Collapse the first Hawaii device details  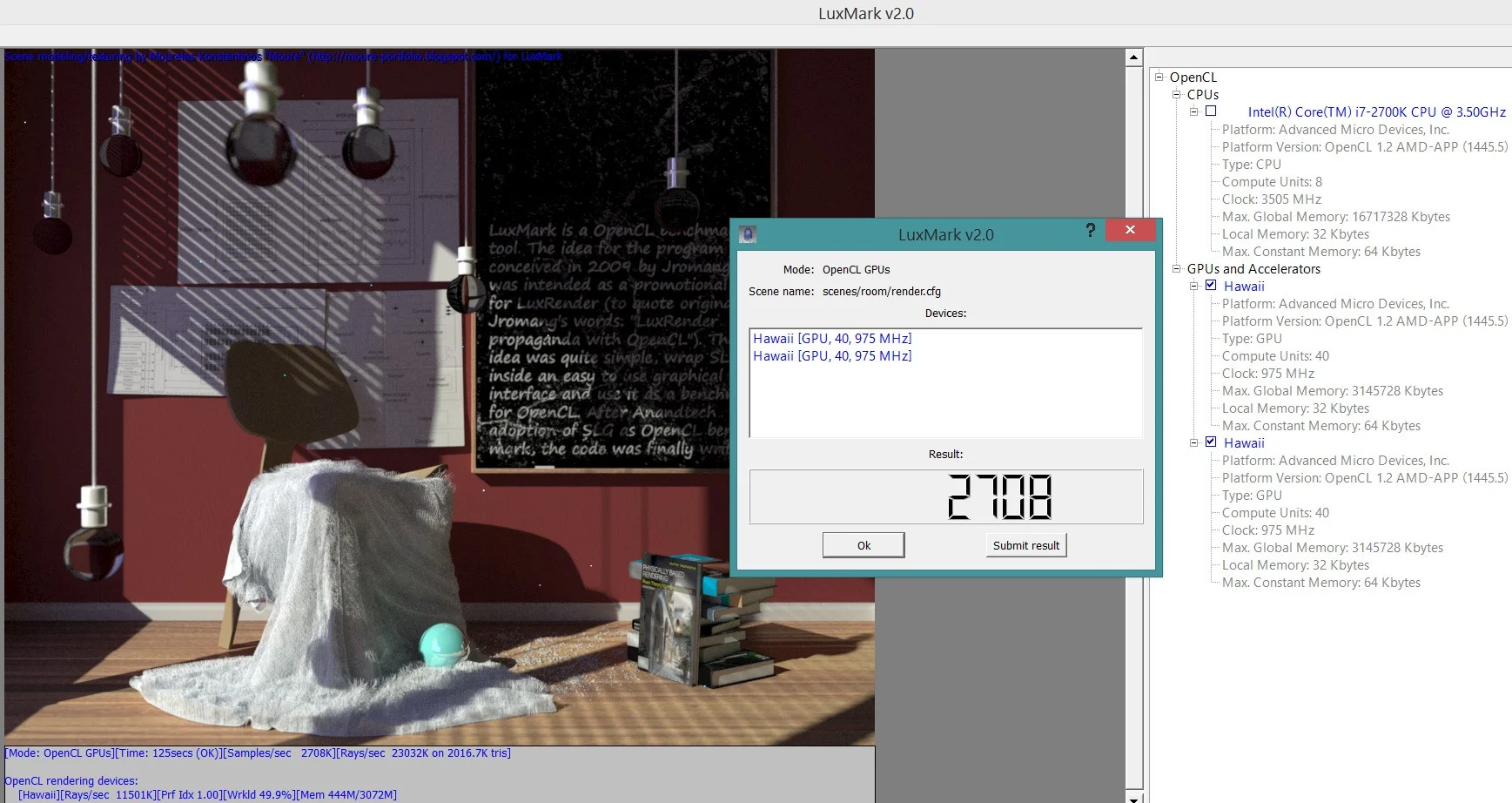[1194, 286]
